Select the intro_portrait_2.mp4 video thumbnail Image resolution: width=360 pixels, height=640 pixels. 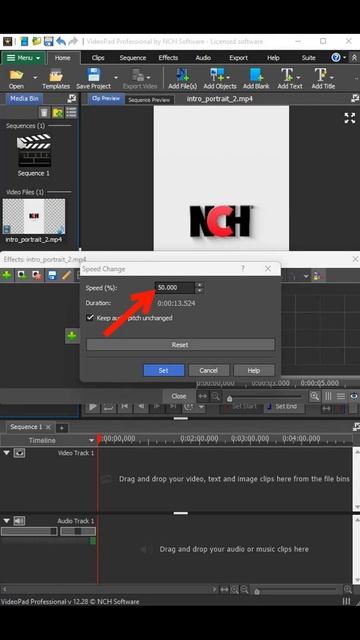tap(34, 216)
